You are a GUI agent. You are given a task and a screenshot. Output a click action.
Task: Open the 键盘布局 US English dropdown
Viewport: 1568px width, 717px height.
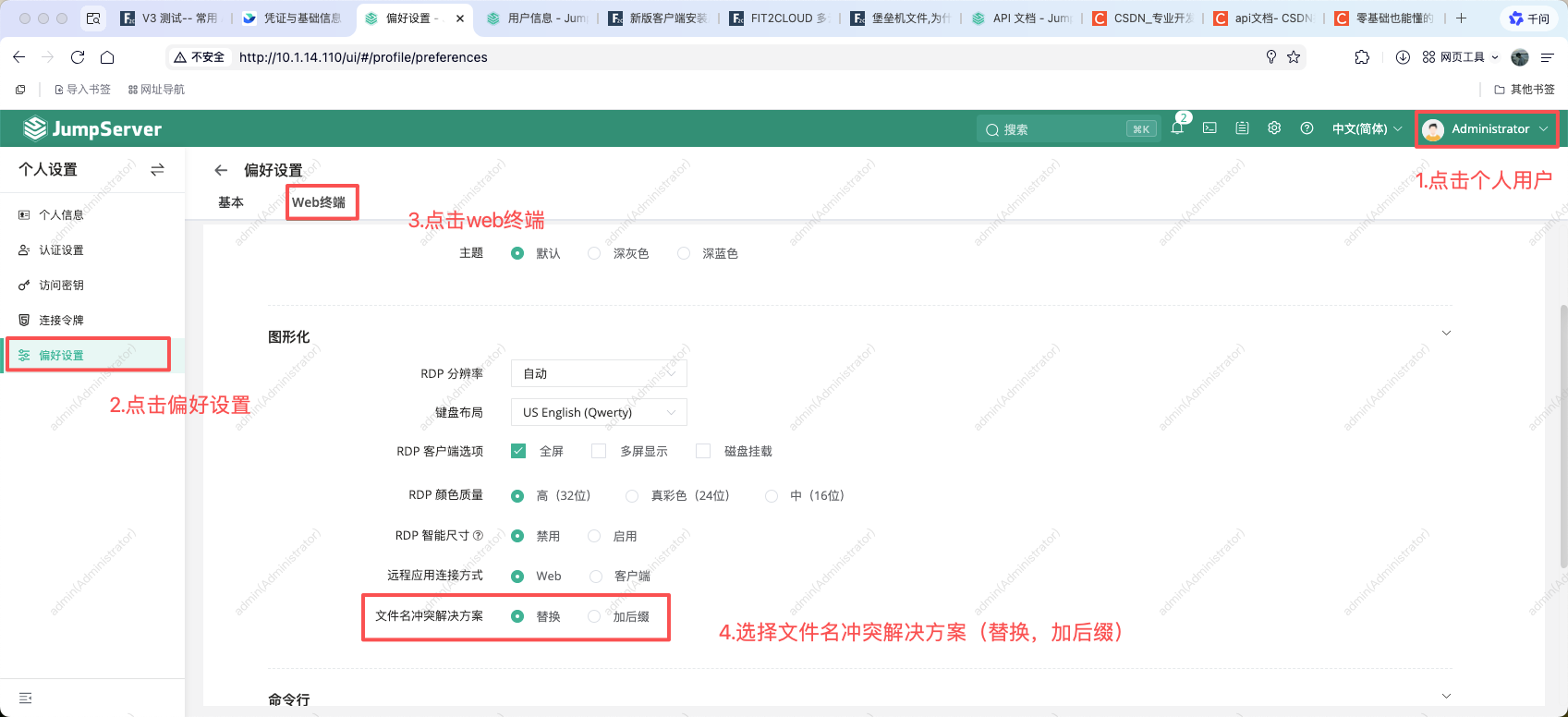click(x=598, y=412)
